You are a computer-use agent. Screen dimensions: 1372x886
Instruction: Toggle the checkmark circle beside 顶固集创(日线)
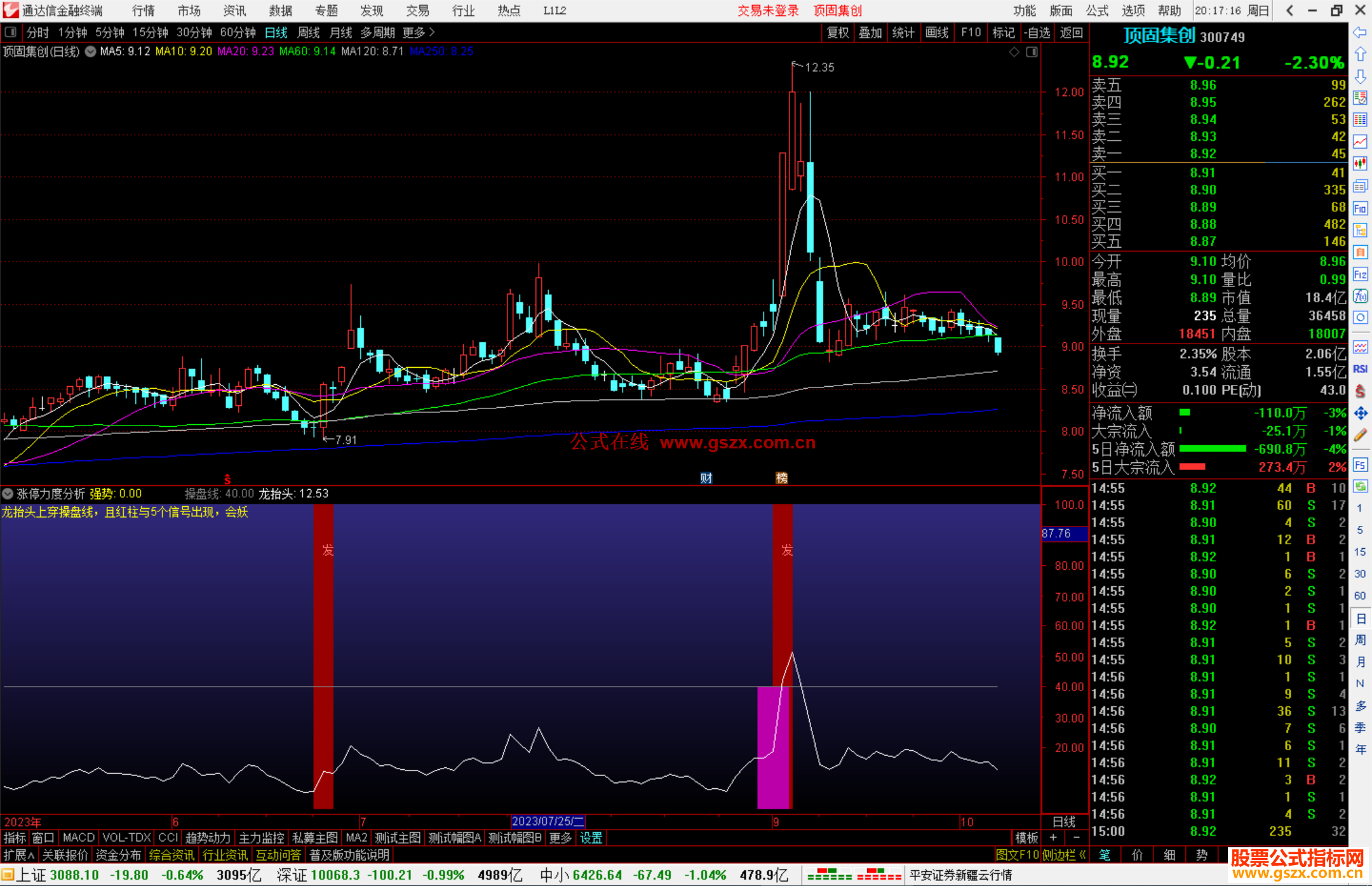click(91, 51)
